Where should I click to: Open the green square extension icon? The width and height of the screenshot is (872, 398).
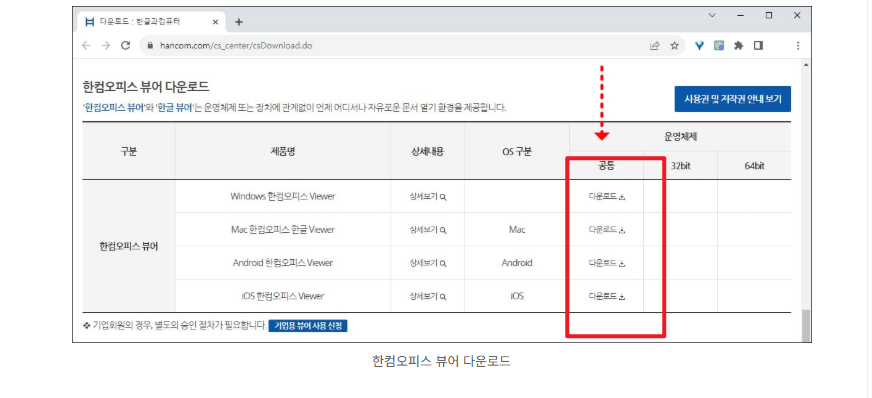[719, 46]
